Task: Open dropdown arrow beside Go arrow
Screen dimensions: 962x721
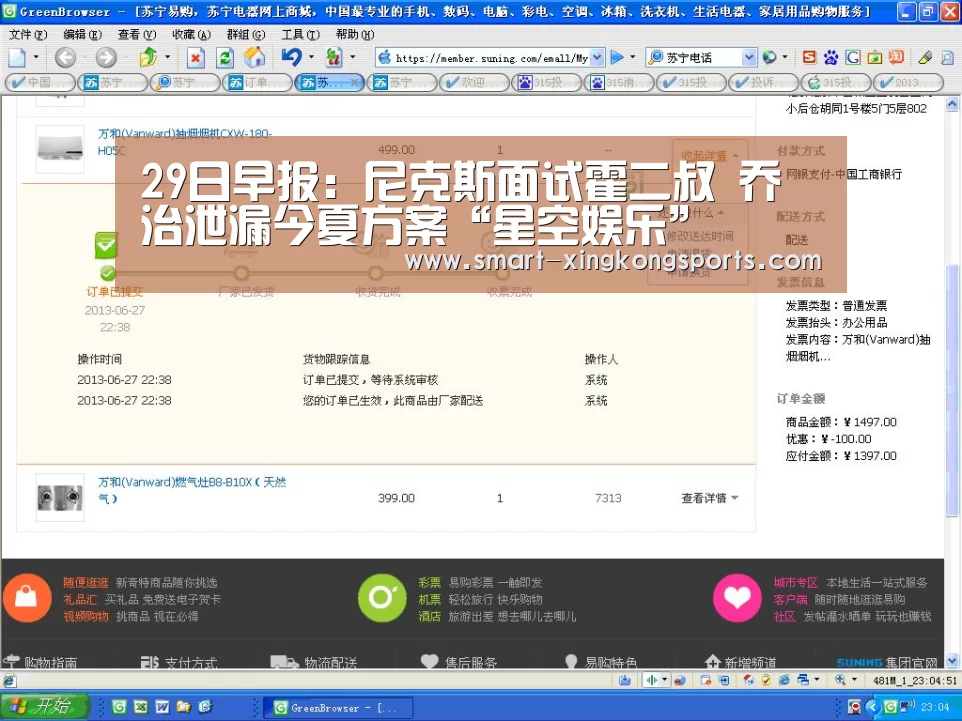Action: coord(633,58)
